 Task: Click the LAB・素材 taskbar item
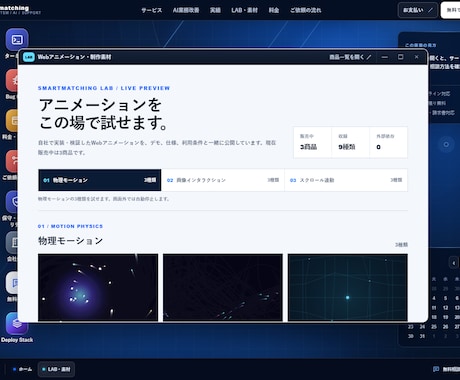(x=56, y=369)
